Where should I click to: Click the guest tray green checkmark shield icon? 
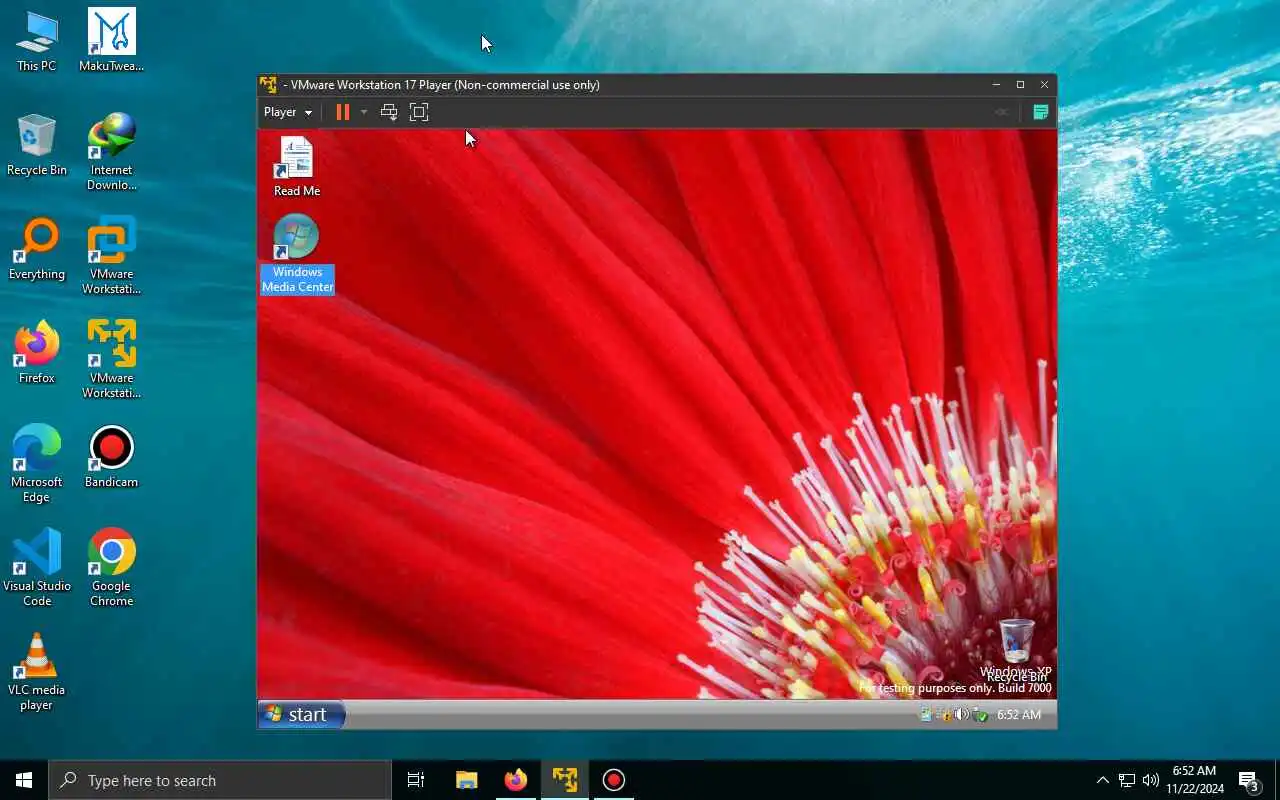[x=981, y=714]
